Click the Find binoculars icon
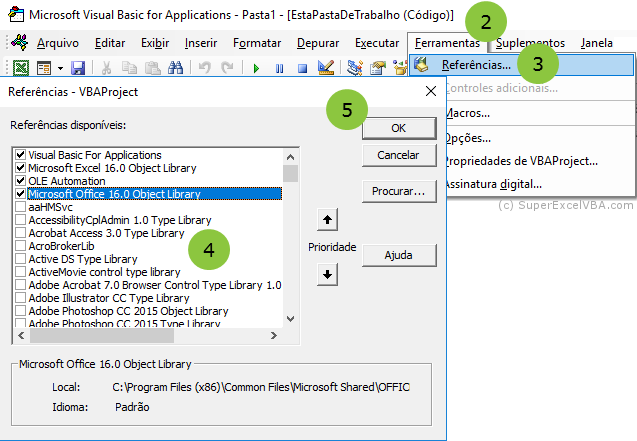Viewport: 637px width, 441px height. (x=176, y=68)
